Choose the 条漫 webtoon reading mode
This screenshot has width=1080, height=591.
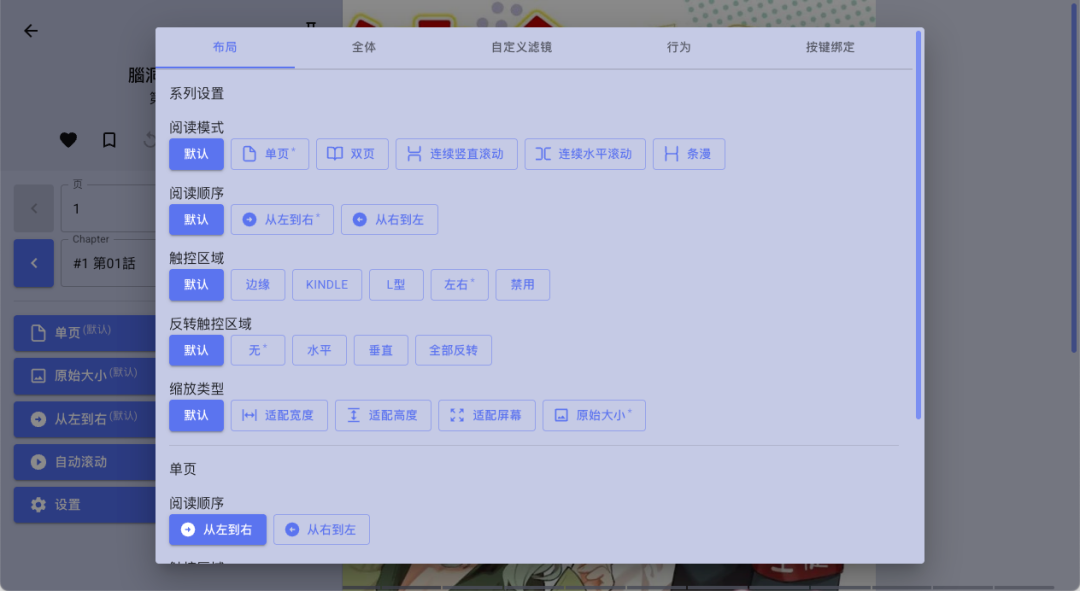(688, 153)
